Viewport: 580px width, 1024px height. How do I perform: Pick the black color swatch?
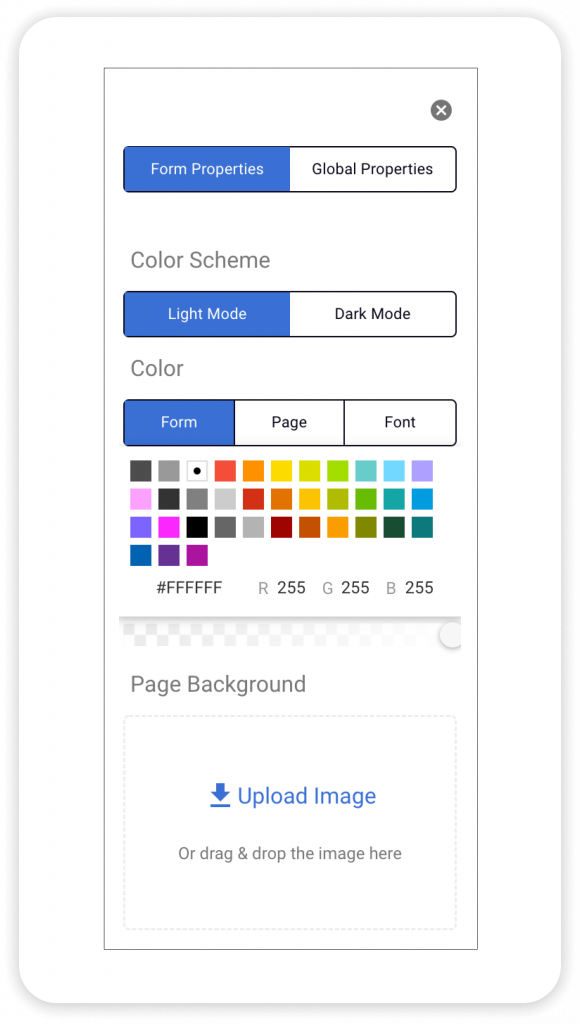pyautogui.click(x=196, y=527)
